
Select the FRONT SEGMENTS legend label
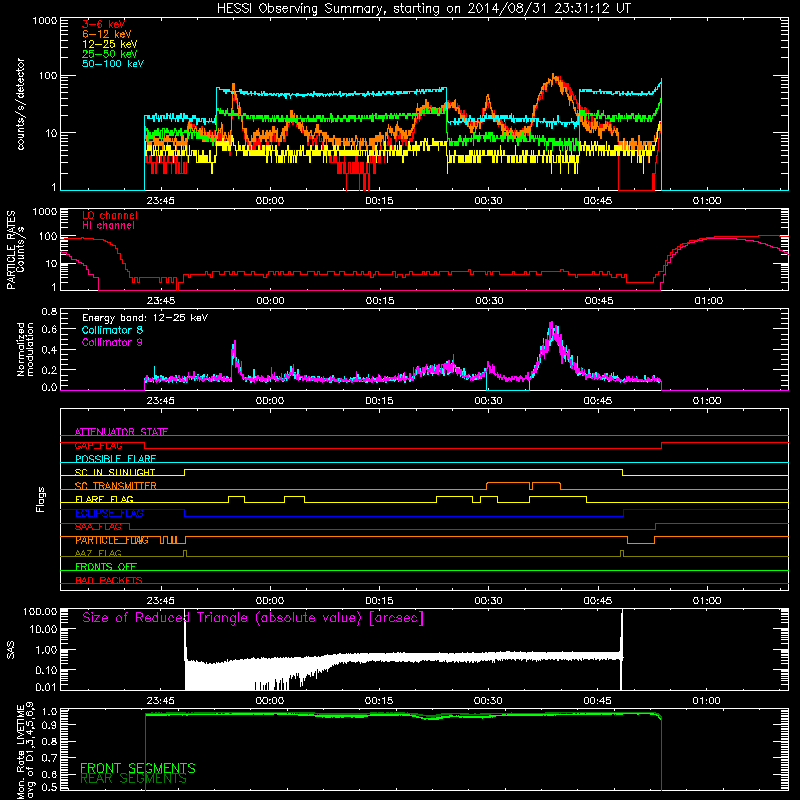138,768
